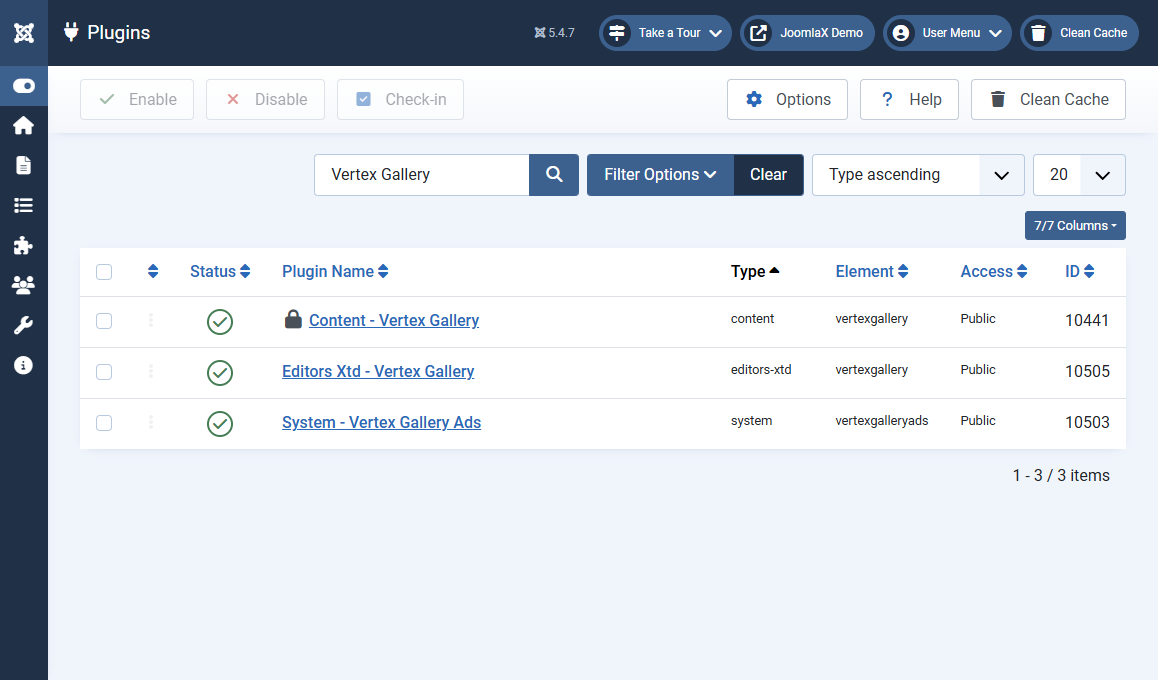Click the Disable toolbar button
1158x680 pixels.
pos(265,100)
